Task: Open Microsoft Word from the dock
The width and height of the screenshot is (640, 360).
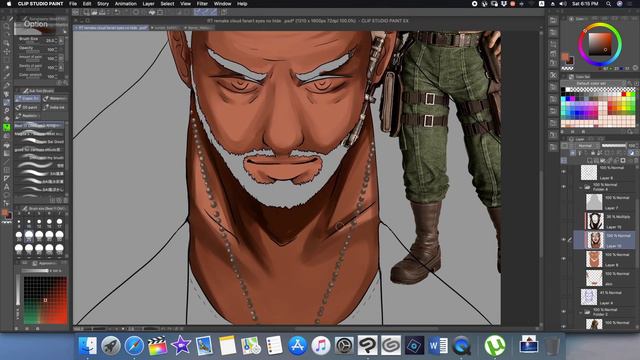Action: click(438, 345)
